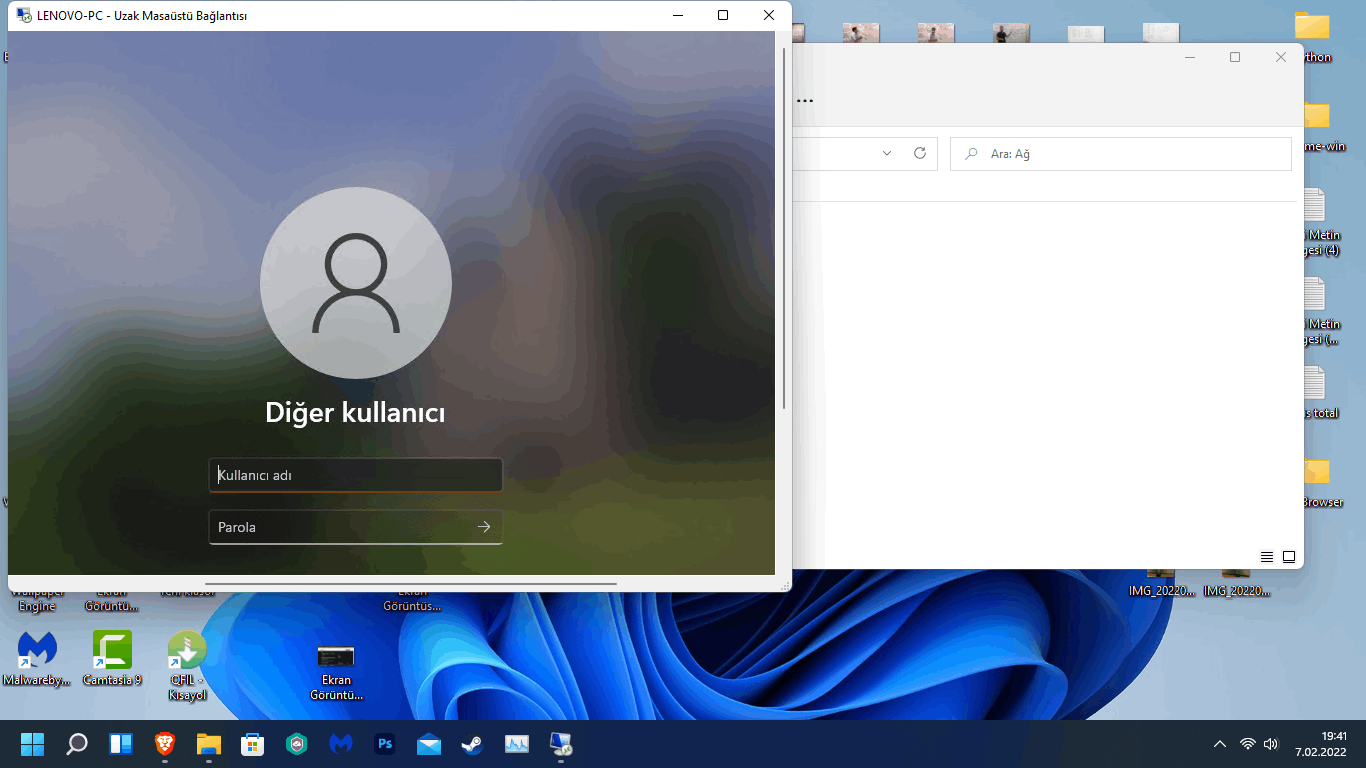Open the Wi-Fi network tray icon
This screenshot has height=768, width=1366.
tap(1247, 744)
